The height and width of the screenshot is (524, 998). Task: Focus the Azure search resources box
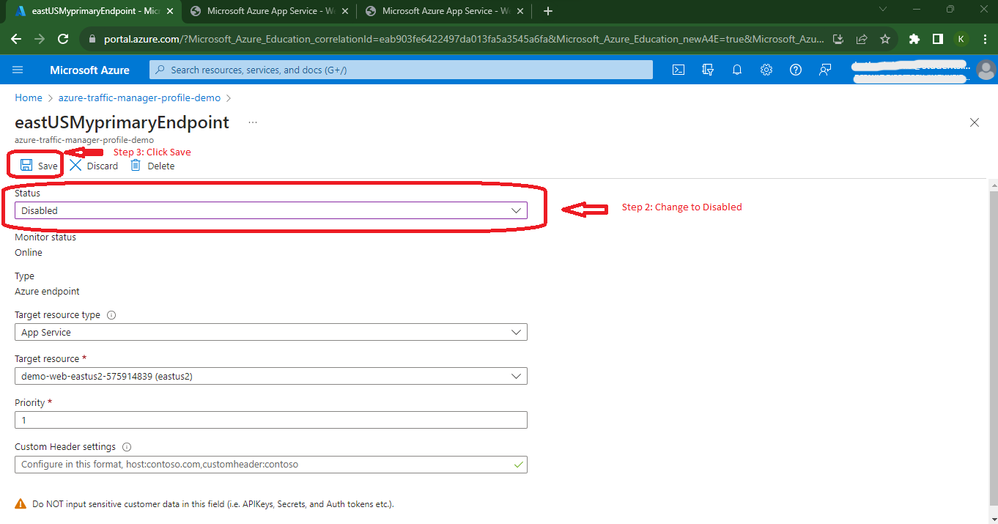pos(401,69)
